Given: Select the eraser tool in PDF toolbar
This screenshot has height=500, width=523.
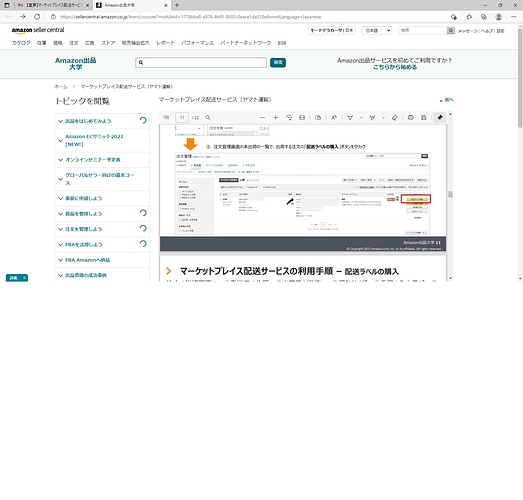Looking at the screenshot, I should 395,118.
